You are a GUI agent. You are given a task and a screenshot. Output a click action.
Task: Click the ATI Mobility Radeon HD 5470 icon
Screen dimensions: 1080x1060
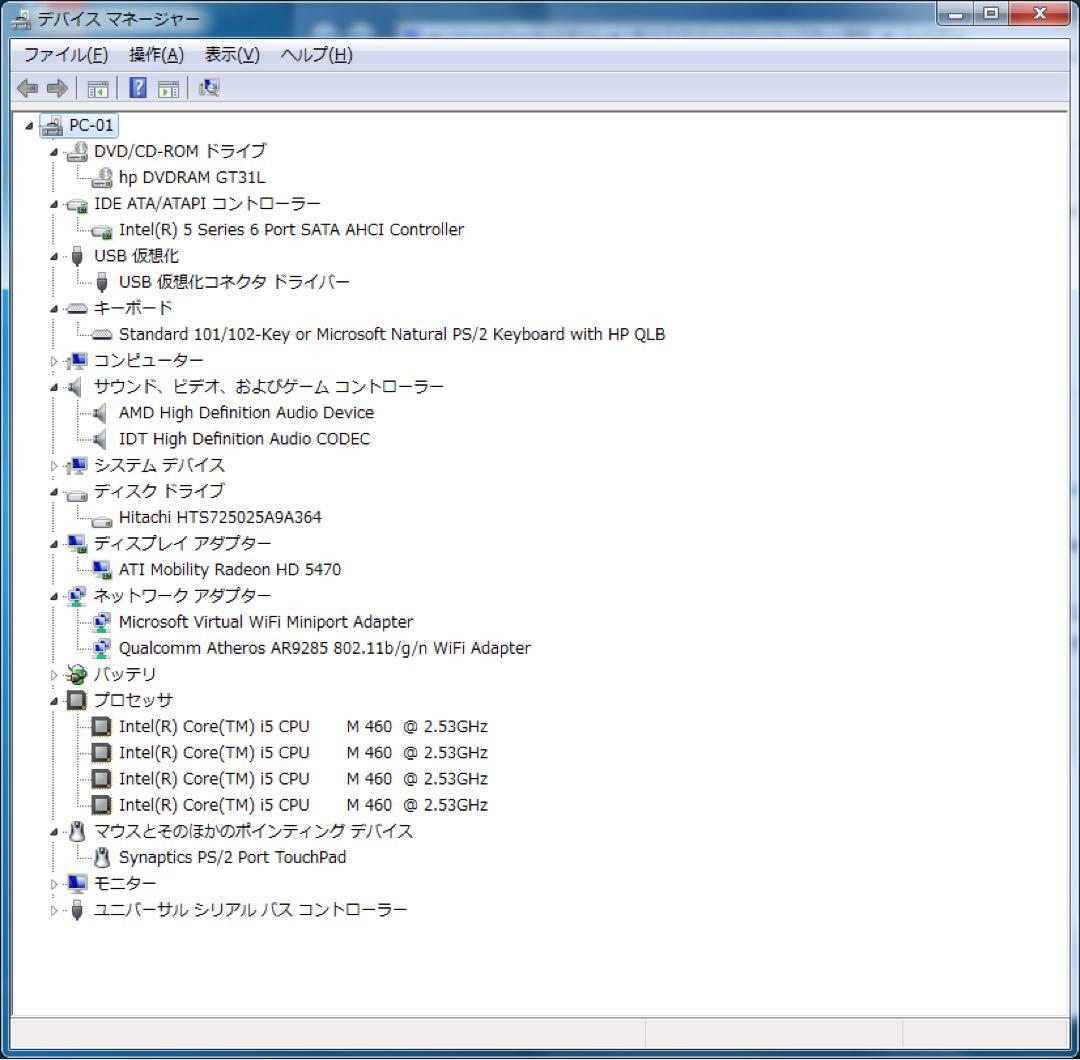click(102, 570)
